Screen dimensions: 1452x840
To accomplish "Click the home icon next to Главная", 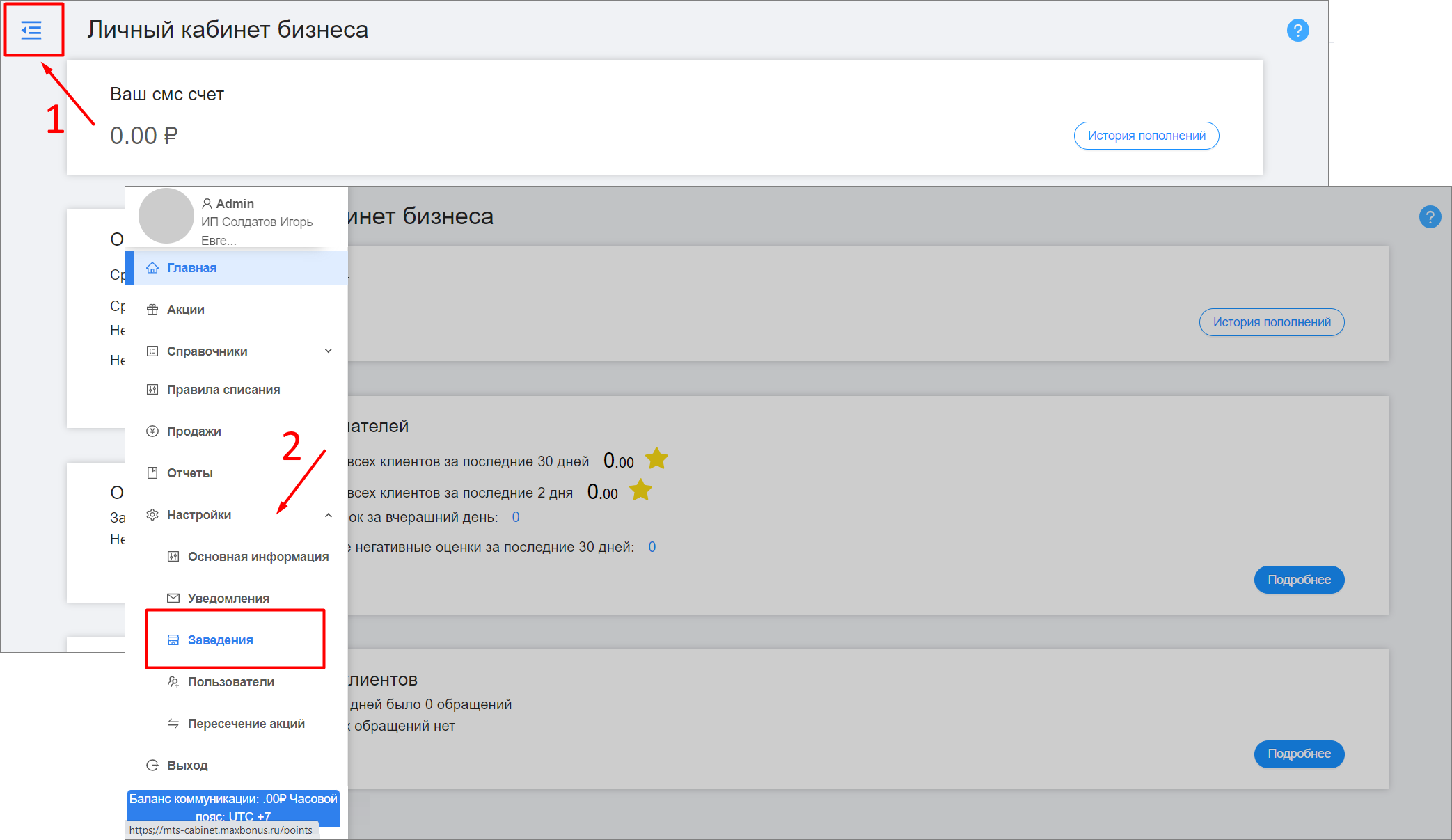I will (152, 268).
